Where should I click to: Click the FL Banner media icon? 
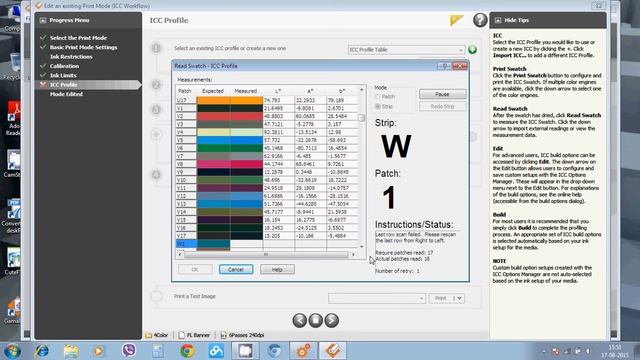point(182,335)
